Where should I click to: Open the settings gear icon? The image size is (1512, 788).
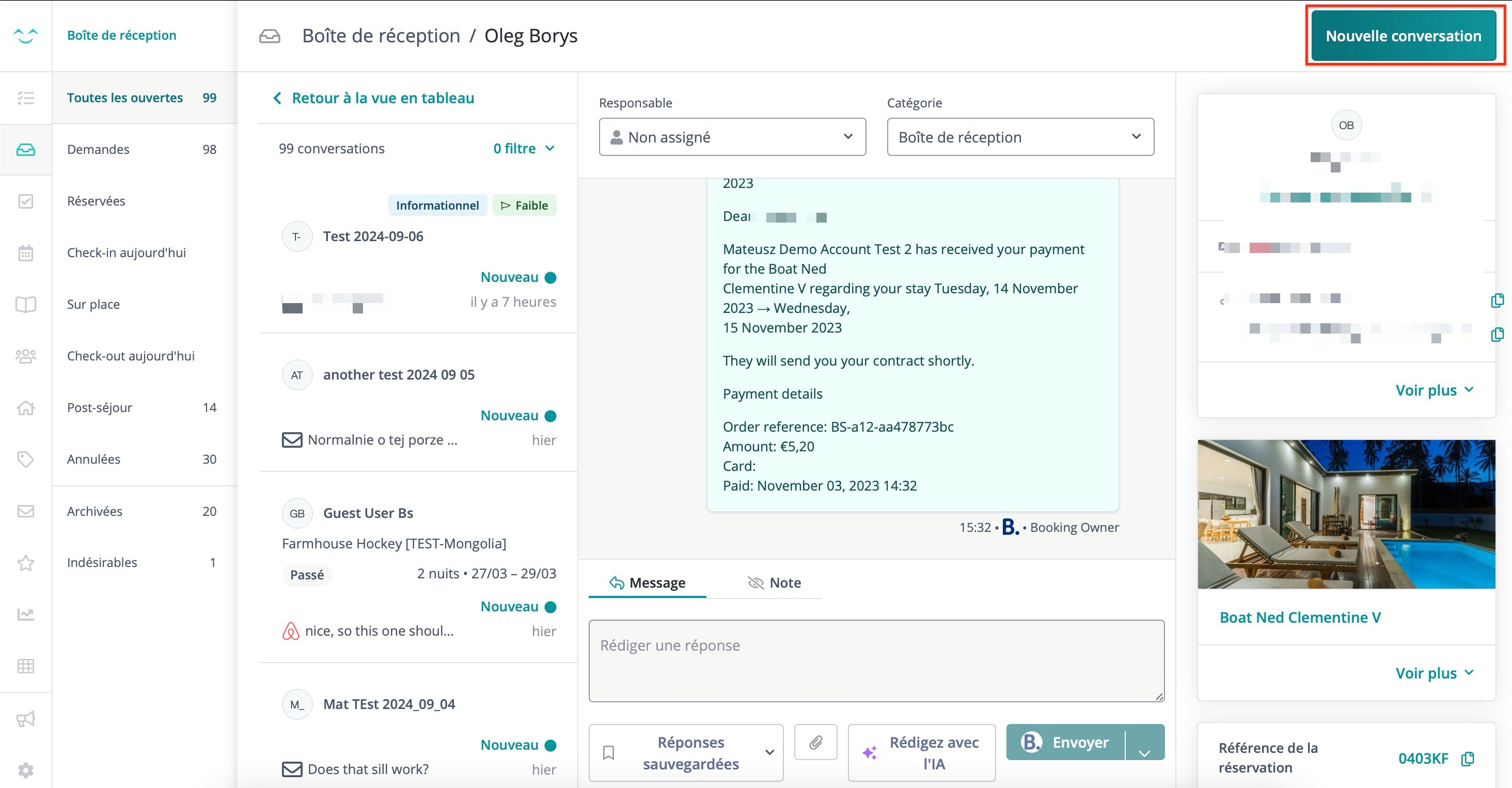point(25,769)
